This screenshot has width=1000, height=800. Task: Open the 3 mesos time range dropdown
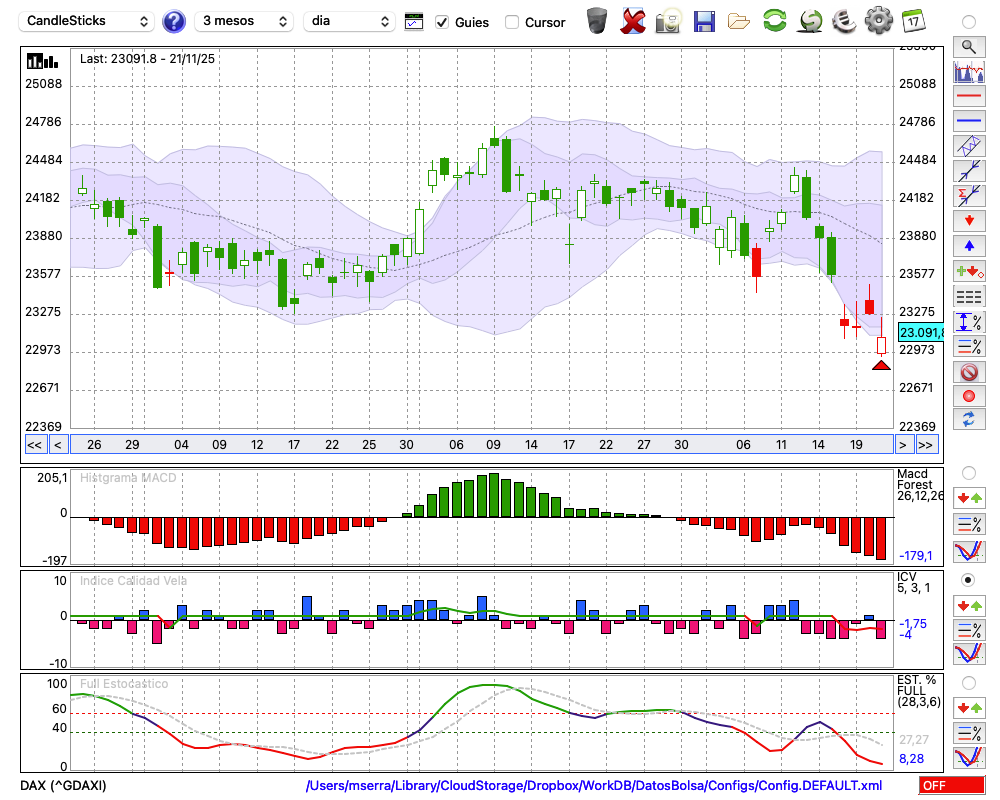(243, 21)
